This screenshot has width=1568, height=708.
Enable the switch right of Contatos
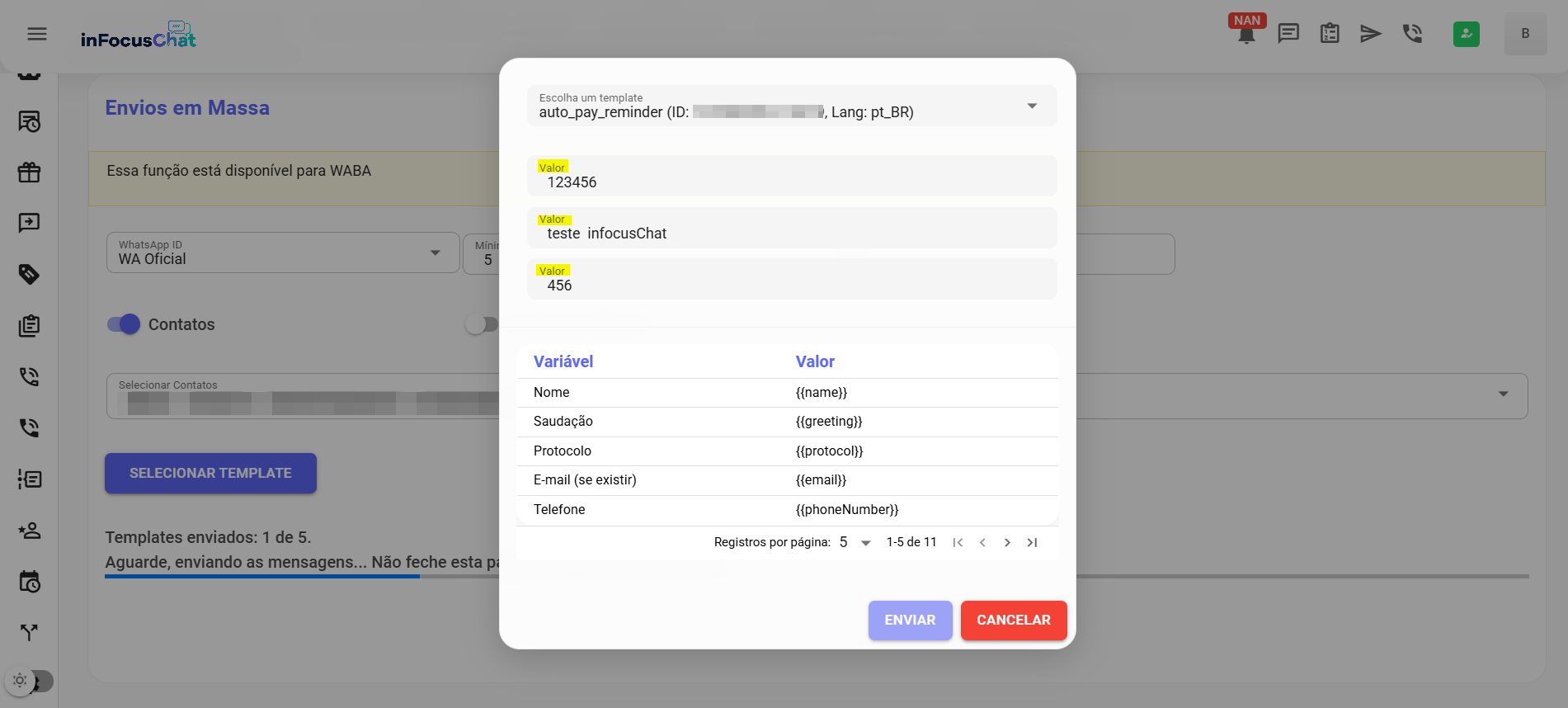481,324
